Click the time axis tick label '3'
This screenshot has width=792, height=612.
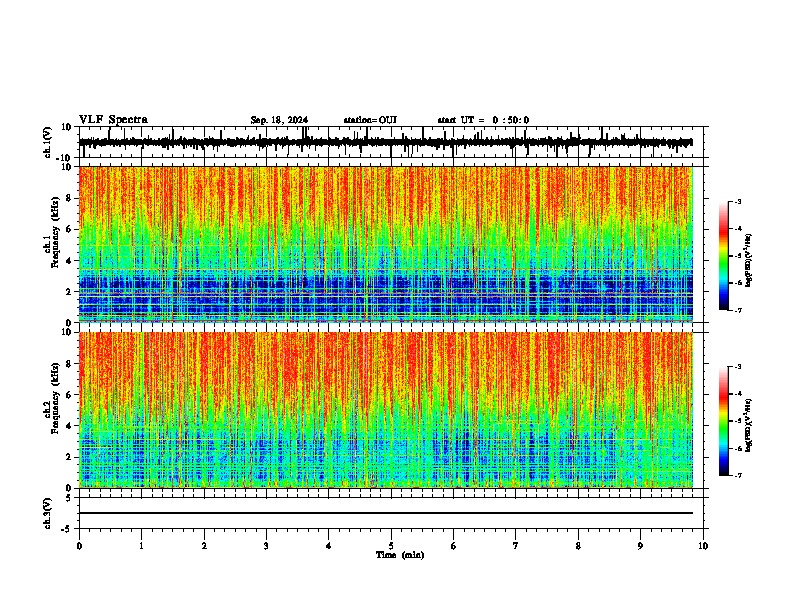point(266,546)
